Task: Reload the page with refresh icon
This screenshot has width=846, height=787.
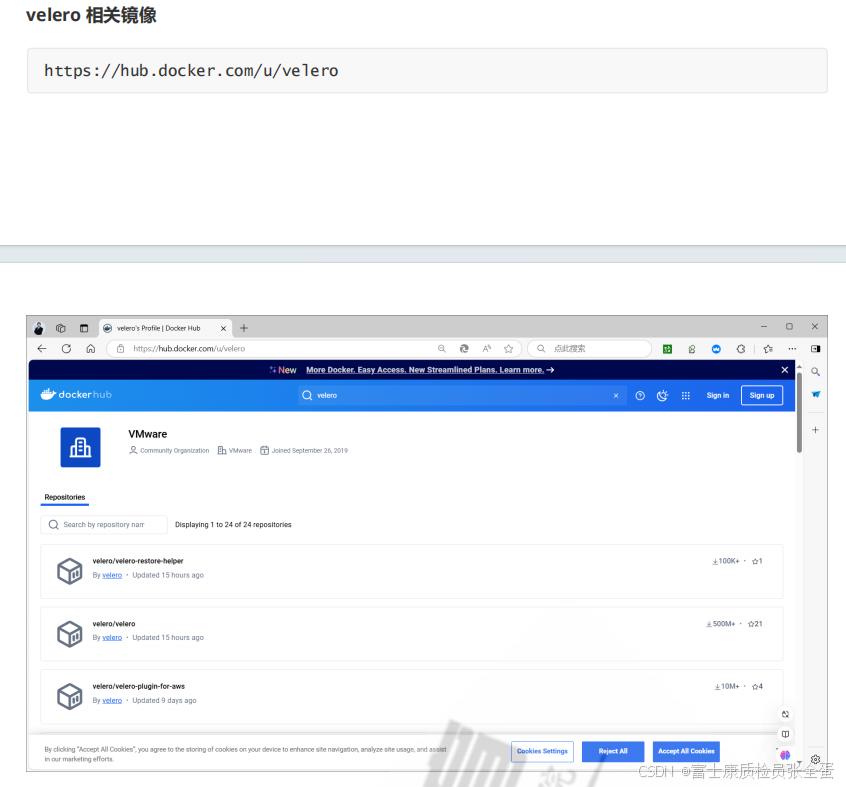Action: (x=66, y=348)
